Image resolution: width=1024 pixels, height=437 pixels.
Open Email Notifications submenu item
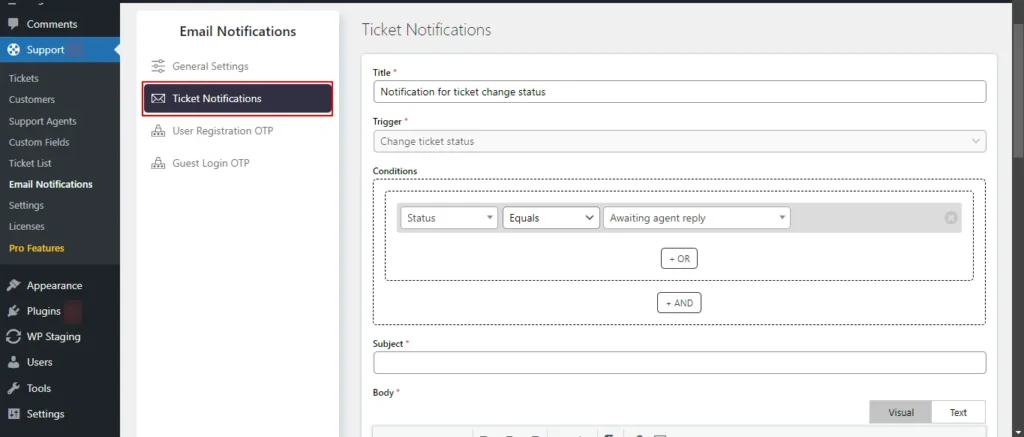50,184
